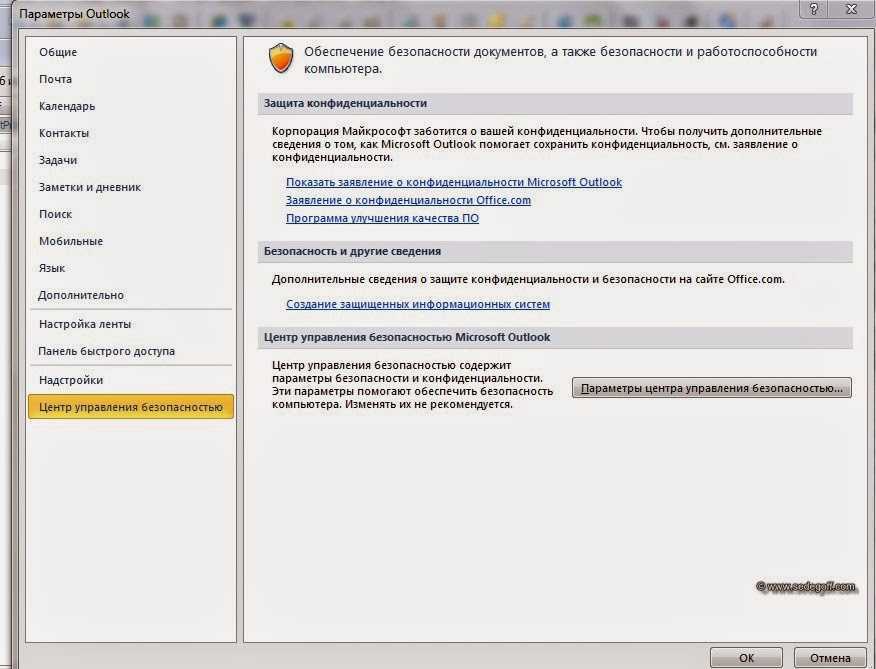Screen dimensions: 876x669
Task: Click the Параметры Outlook title text
Action: (x=74, y=14)
